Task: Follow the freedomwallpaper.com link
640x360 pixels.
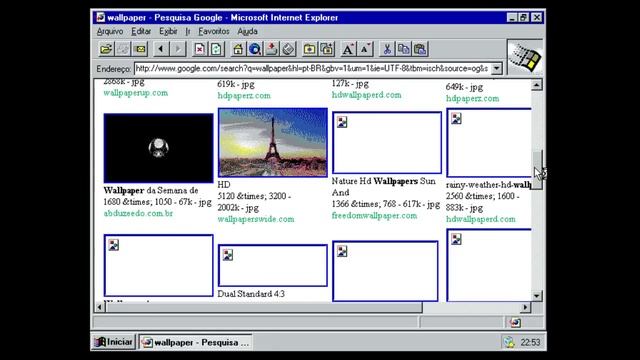Action: (374, 216)
